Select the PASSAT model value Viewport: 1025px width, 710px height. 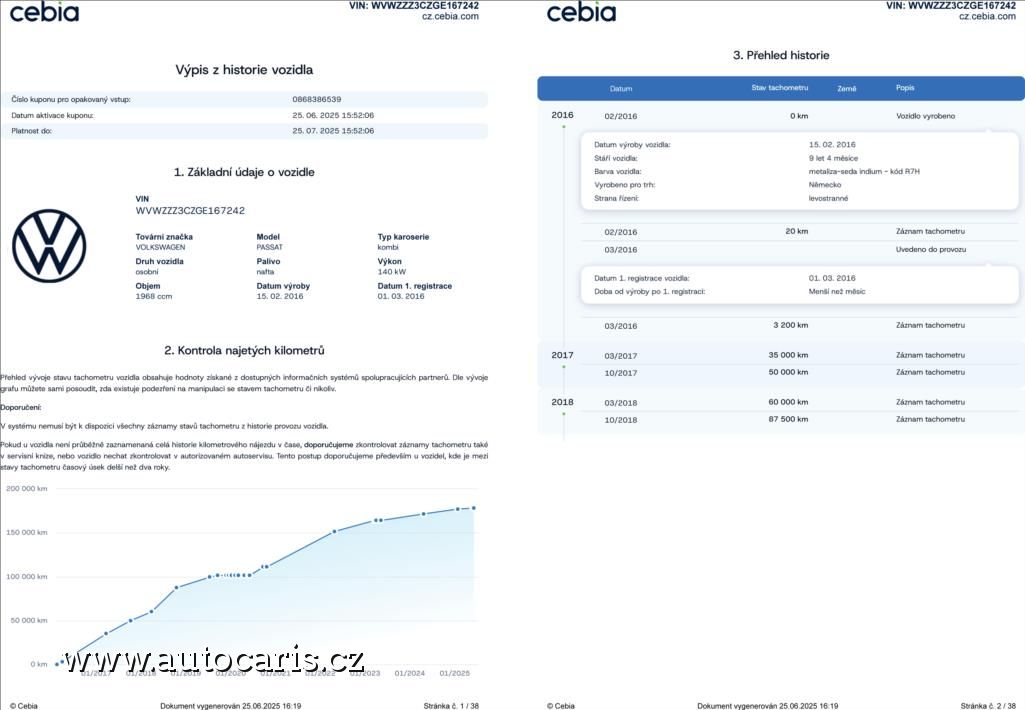coord(269,247)
